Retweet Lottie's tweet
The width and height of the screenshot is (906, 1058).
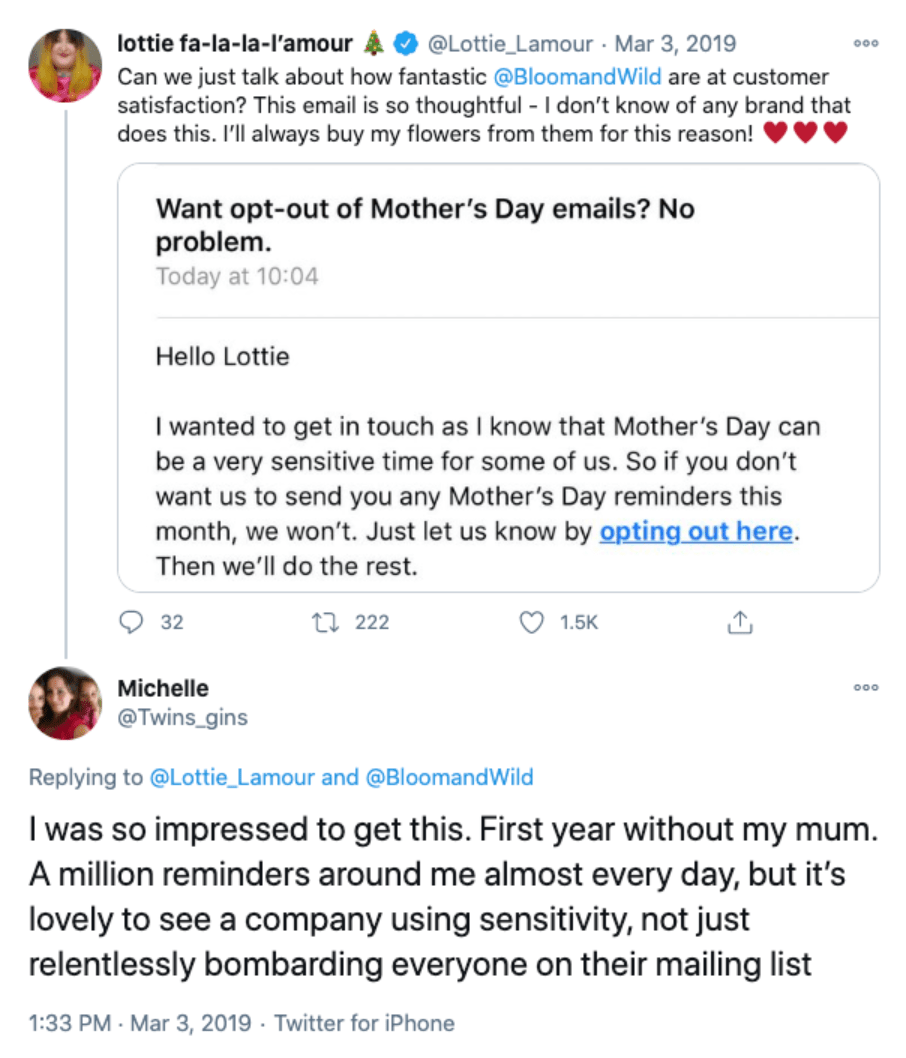(324, 622)
